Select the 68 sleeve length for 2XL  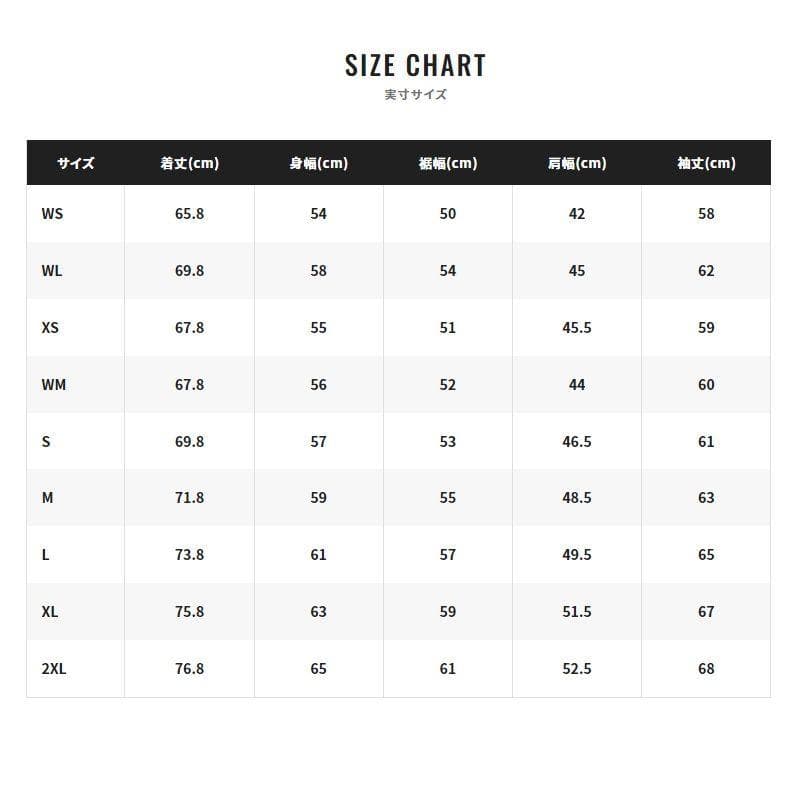point(706,669)
